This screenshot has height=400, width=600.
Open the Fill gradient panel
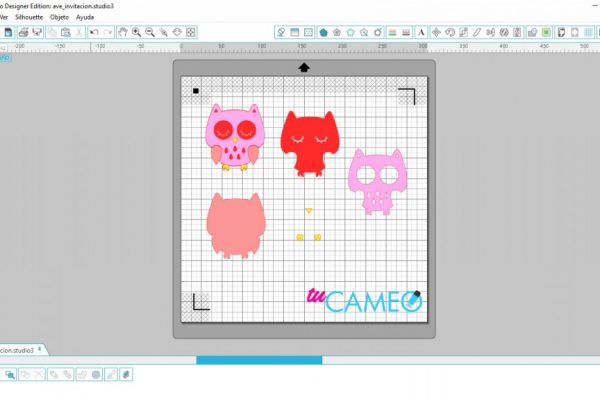pos(337,33)
